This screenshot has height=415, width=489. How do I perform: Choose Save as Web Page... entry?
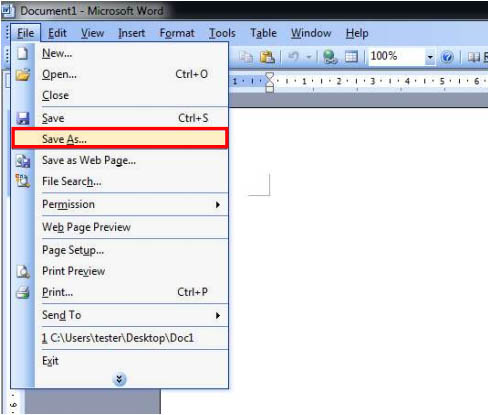pos(120,161)
